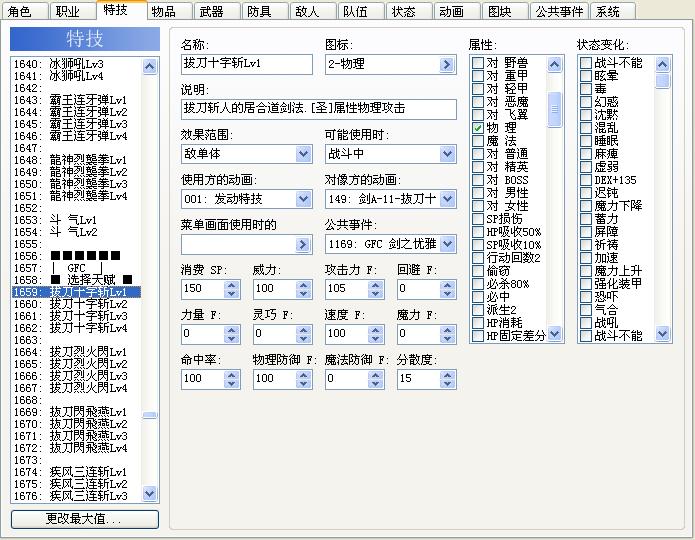Screen dimensions: 695x540
Task: Switch to the 武器 tab
Action: pos(217,11)
